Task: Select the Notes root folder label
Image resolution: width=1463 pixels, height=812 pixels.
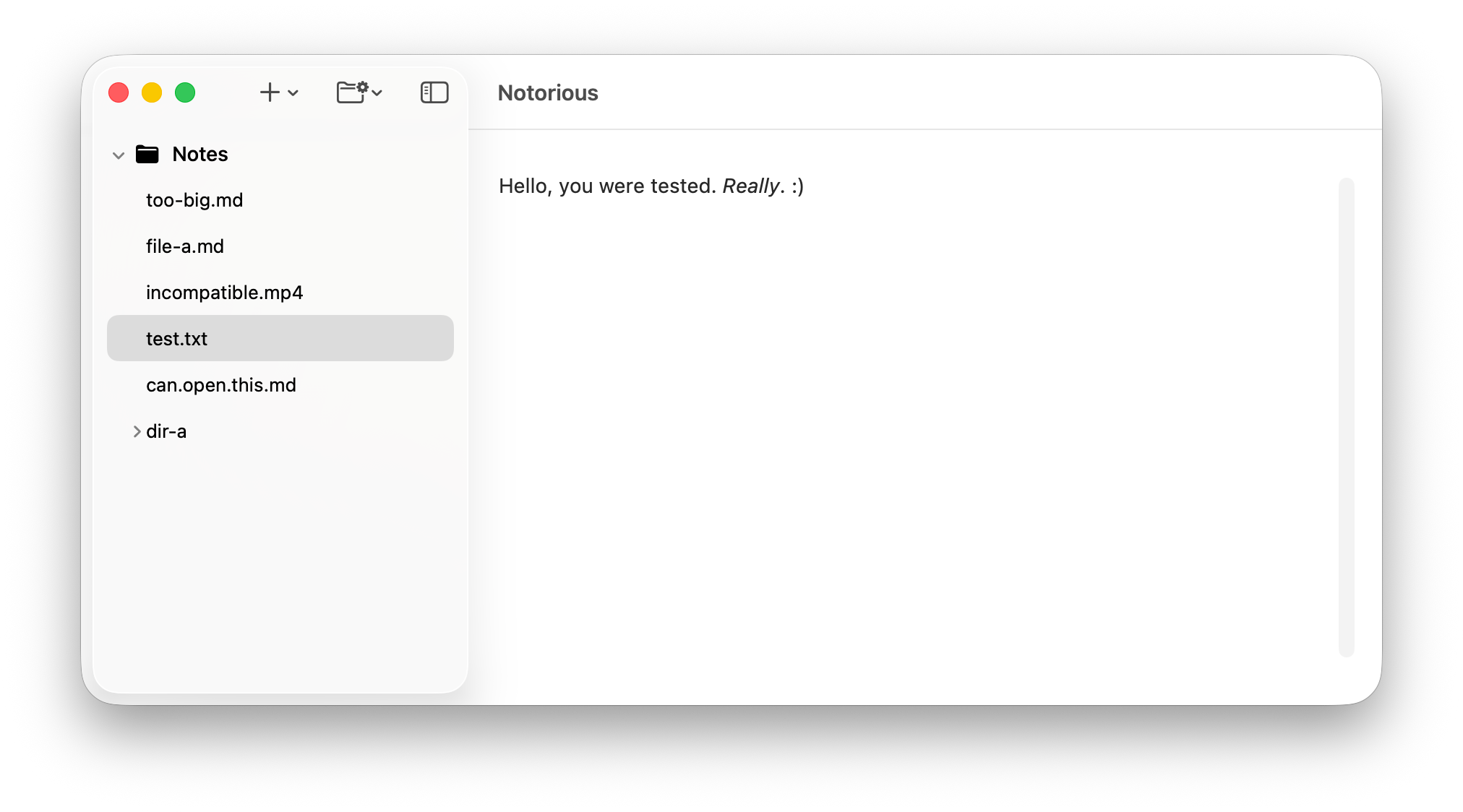Action: [x=200, y=154]
